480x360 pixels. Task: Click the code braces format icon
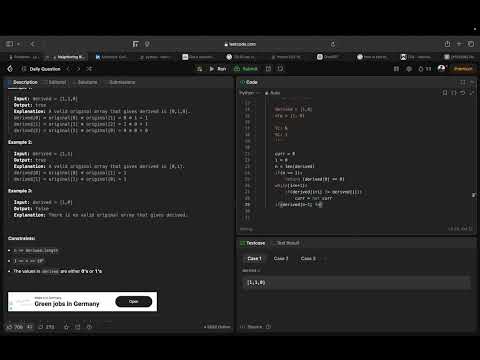tap(454, 93)
